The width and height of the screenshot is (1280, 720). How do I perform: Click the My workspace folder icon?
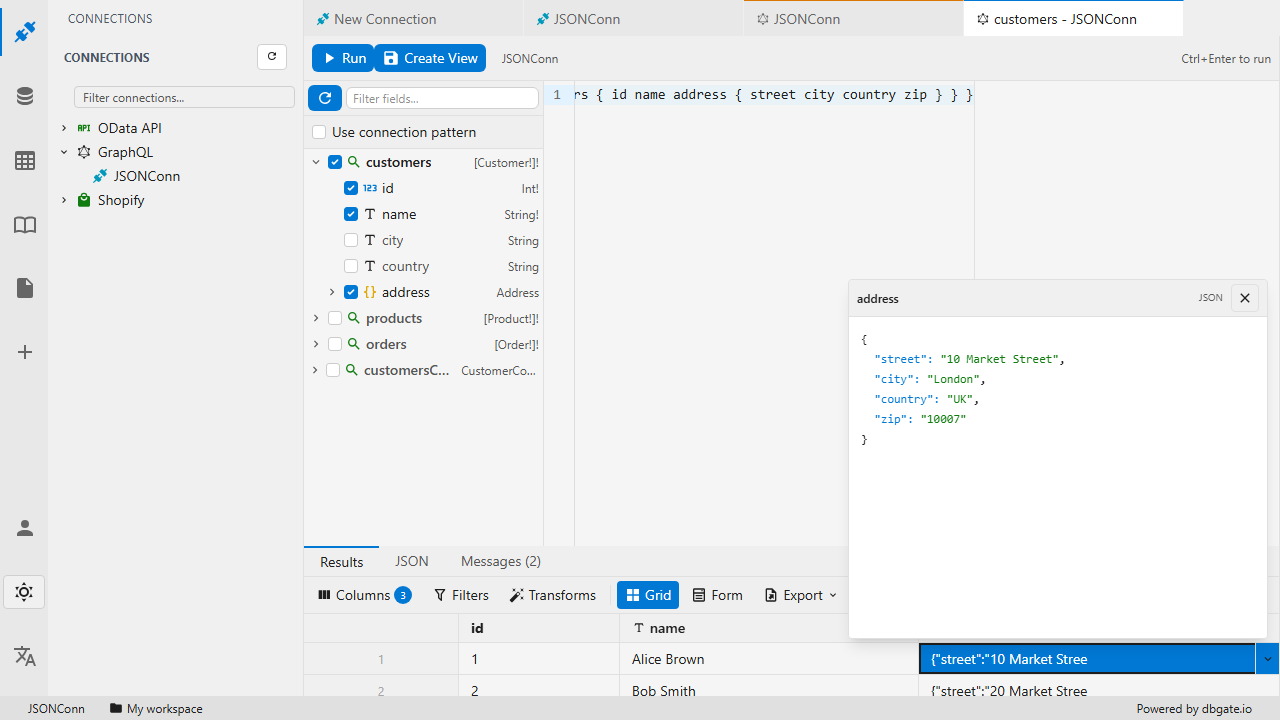[x=116, y=708]
